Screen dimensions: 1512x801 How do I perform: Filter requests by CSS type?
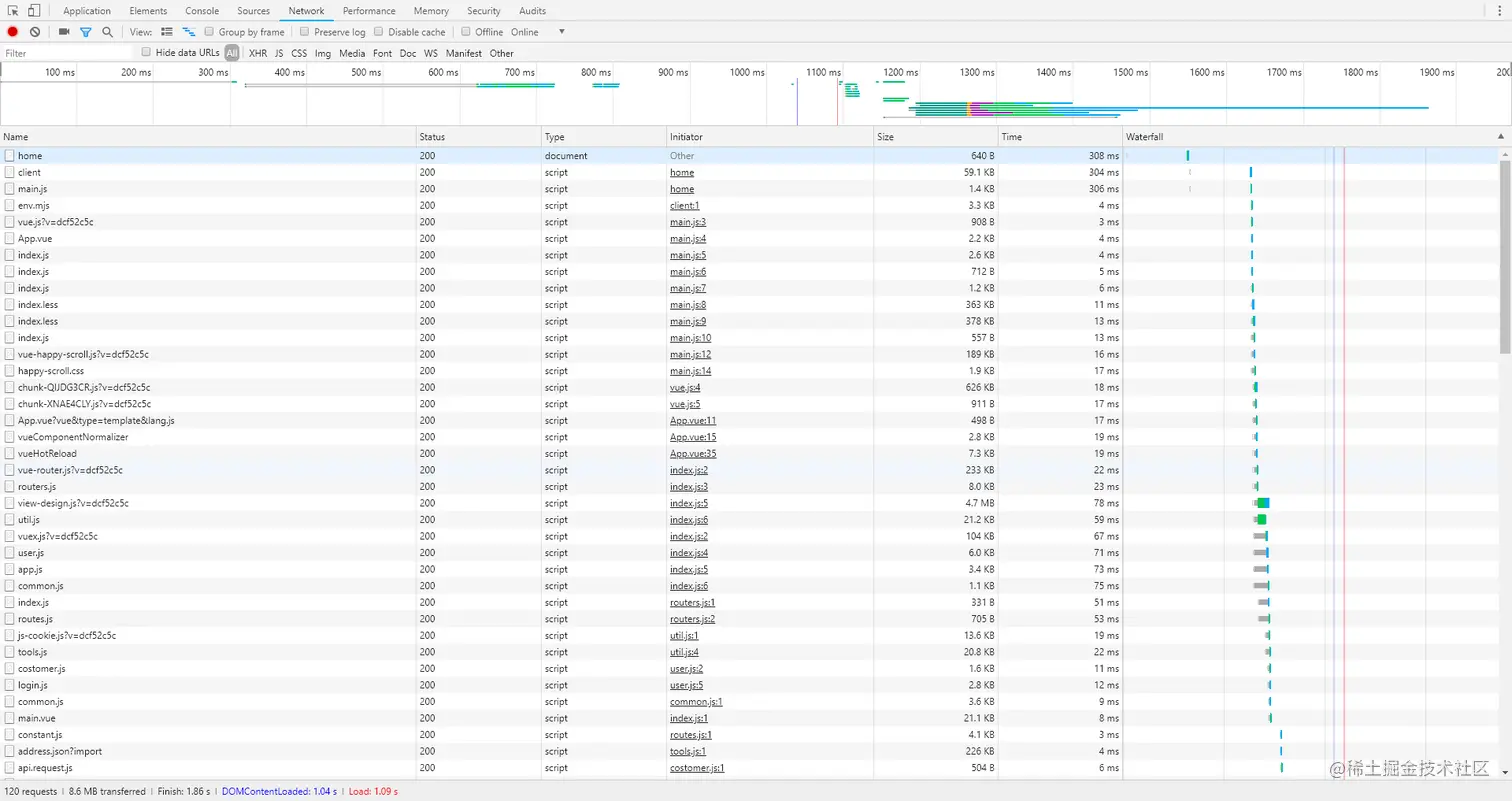[299, 53]
